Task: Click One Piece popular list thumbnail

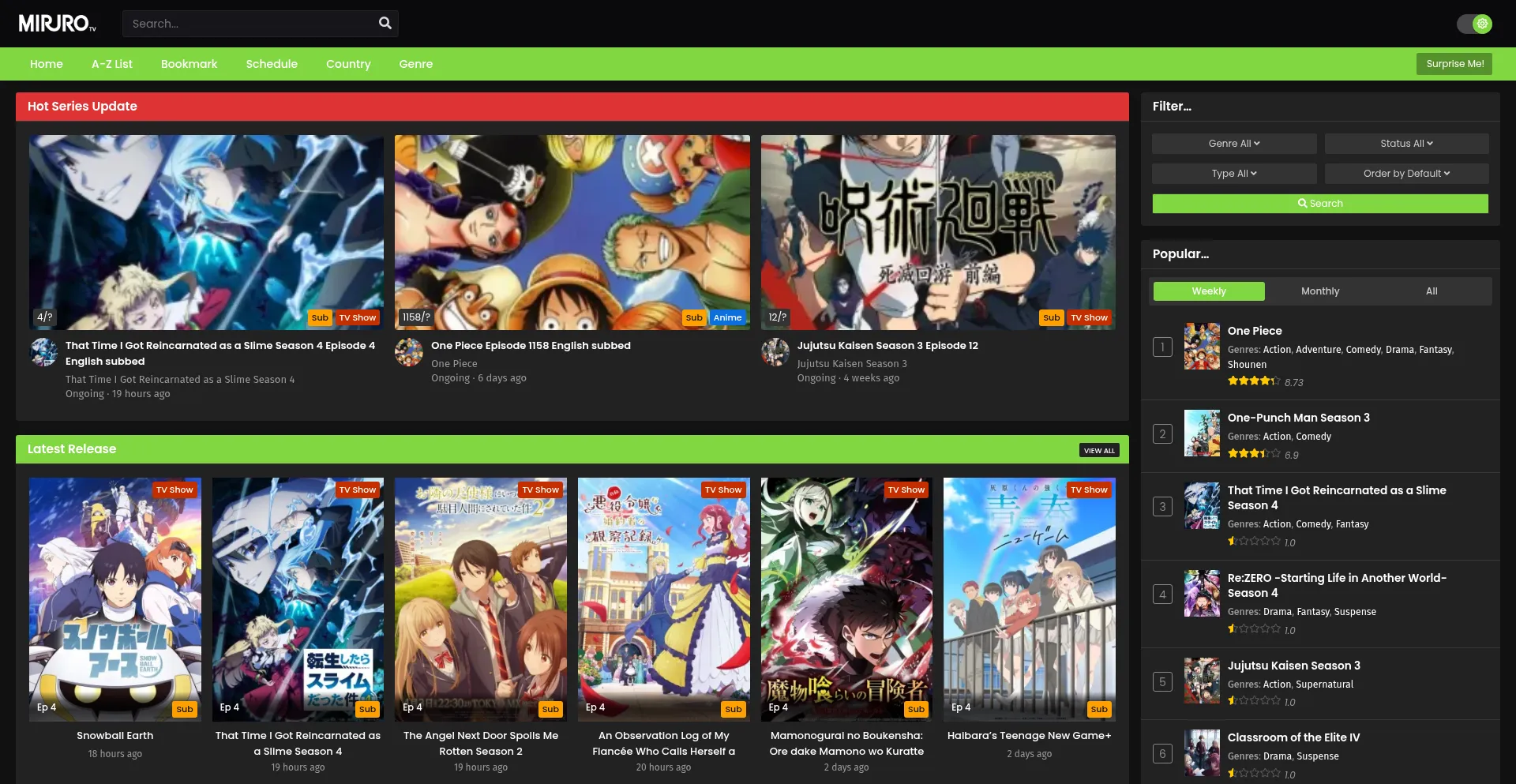Action: click(1202, 347)
